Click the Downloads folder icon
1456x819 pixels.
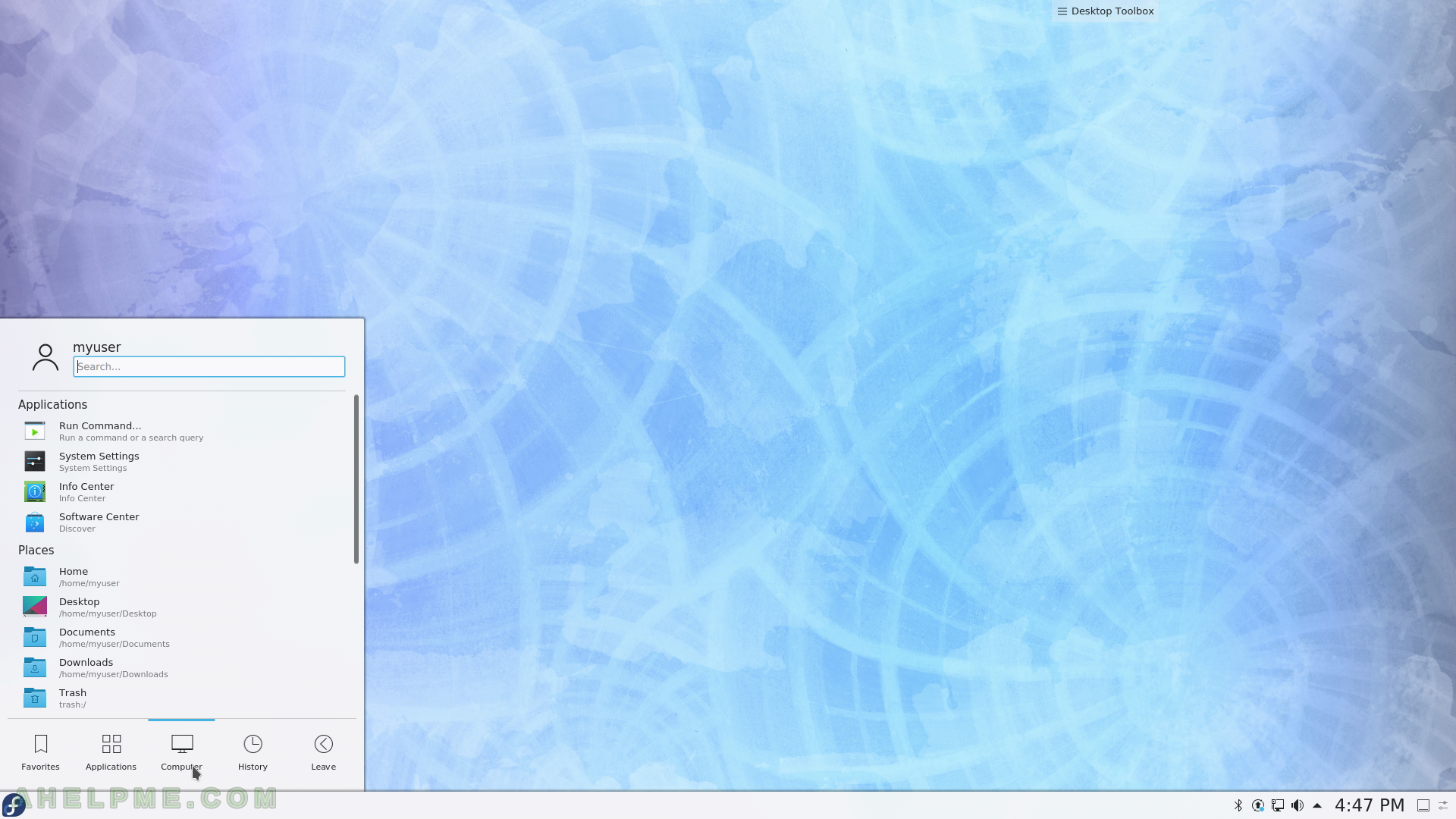(x=35, y=668)
